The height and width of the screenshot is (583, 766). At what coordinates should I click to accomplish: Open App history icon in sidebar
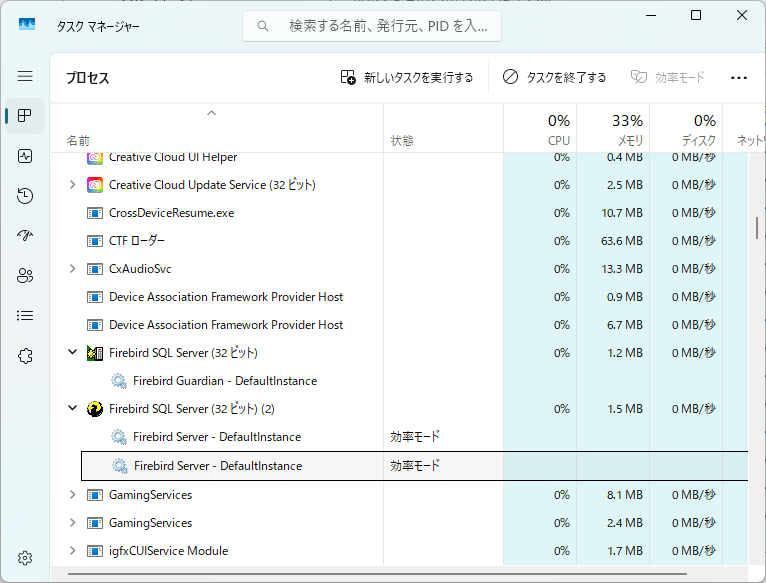pyautogui.click(x=25, y=196)
